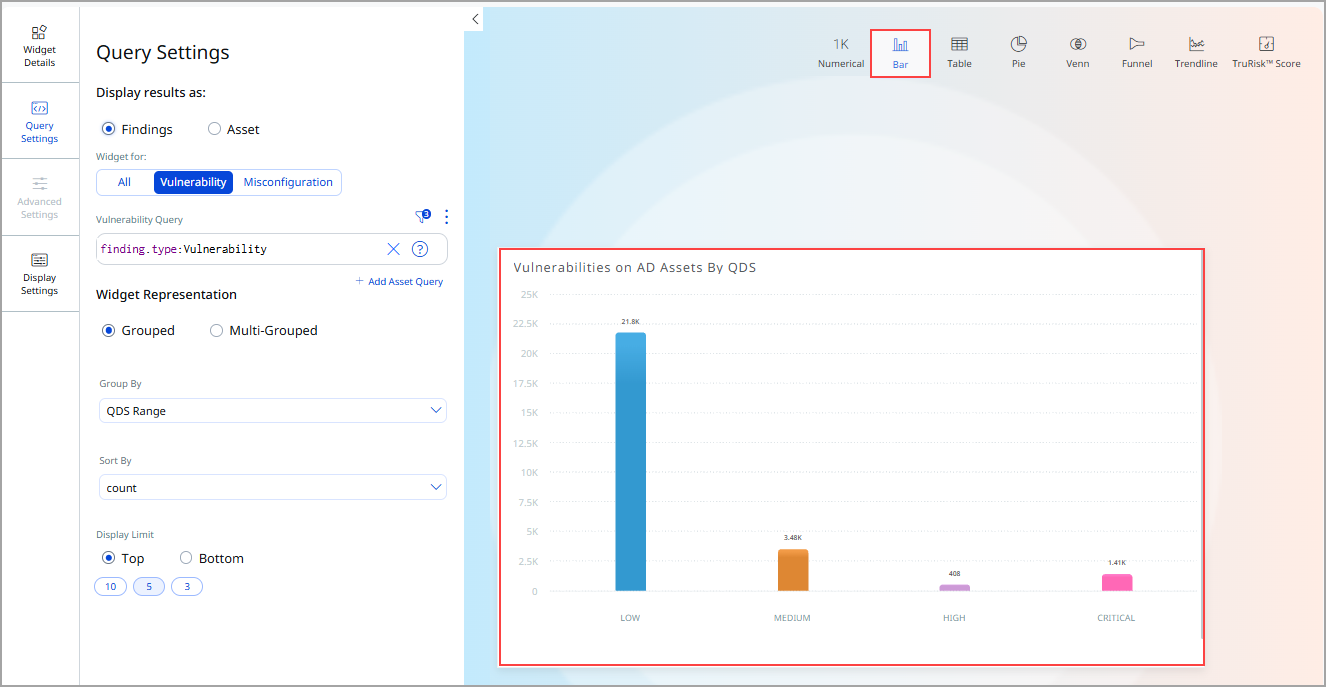This screenshot has width=1326, height=687.
Task: Click the Add Asset Query link
Action: 399,282
